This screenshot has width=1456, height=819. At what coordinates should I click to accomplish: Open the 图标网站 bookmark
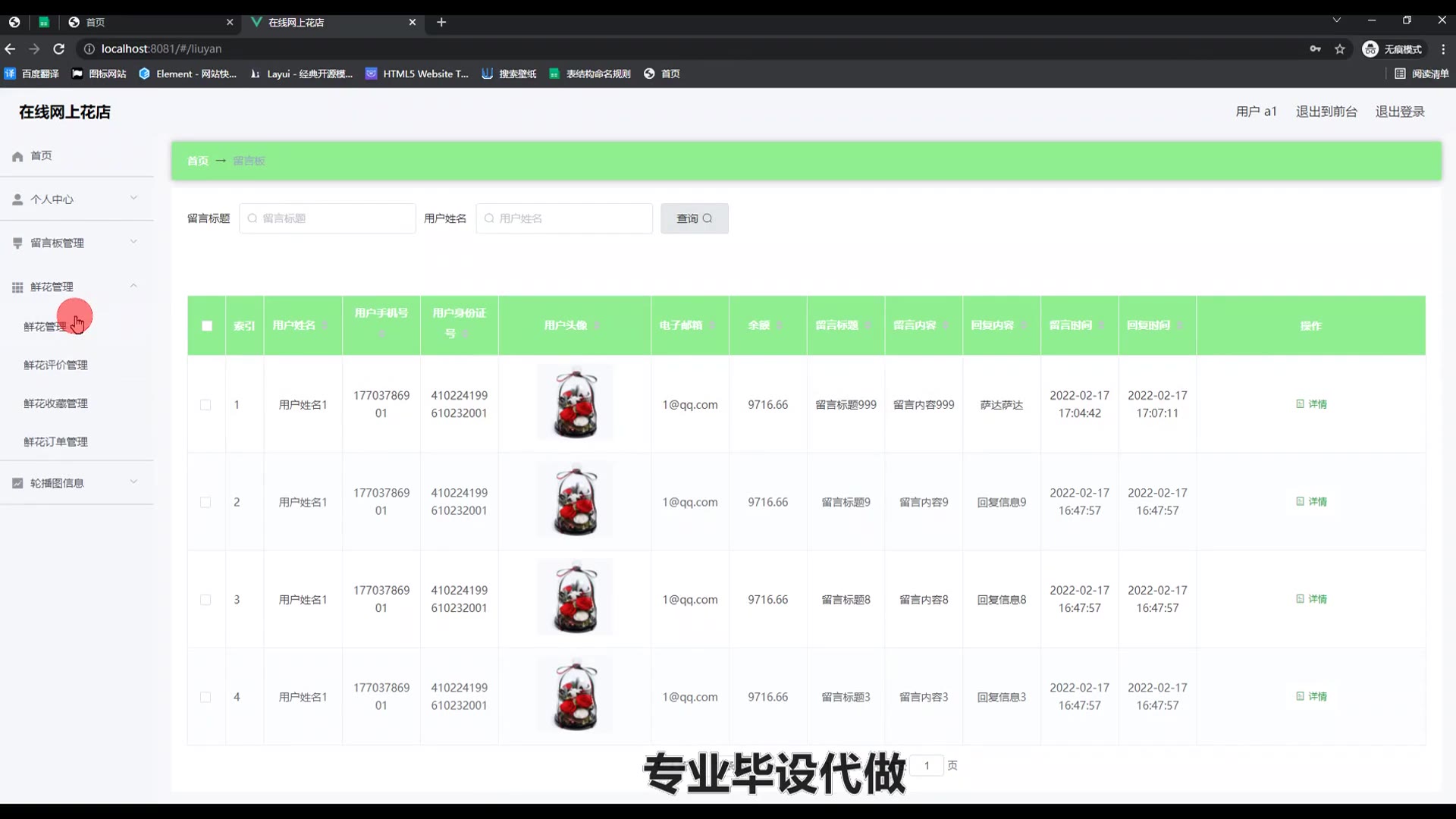[99, 74]
